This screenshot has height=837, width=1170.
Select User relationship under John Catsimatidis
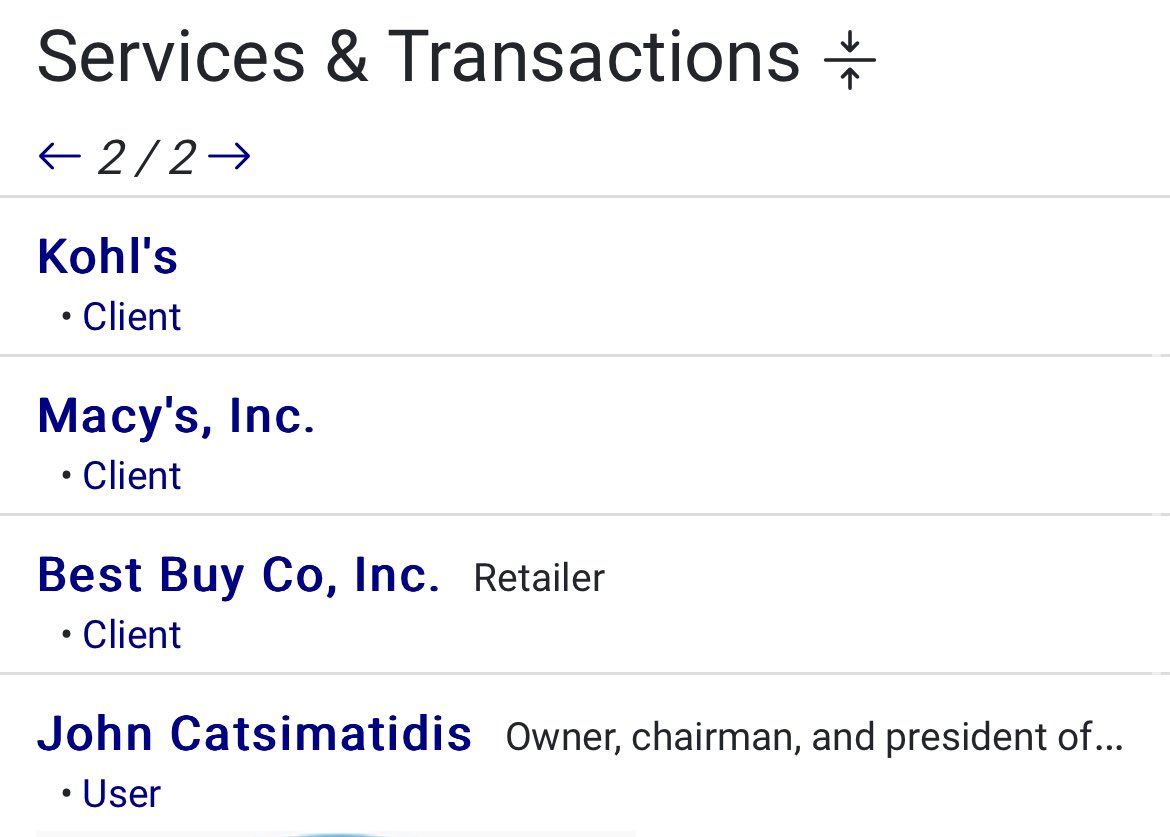(121, 794)
